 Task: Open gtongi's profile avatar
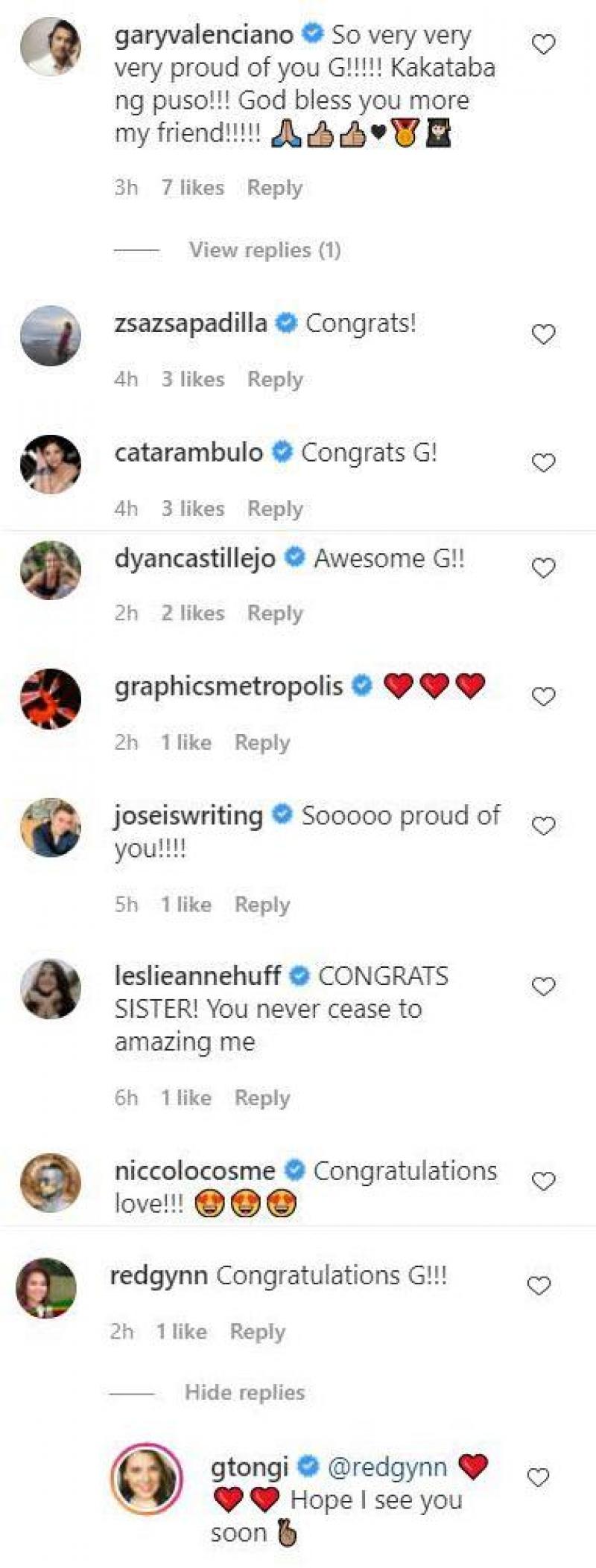pos(146,1479)
